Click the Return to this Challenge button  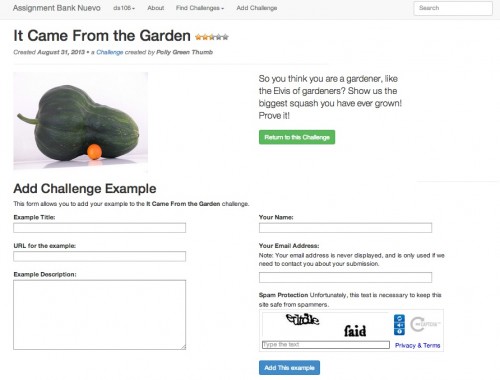coord(297,137)
